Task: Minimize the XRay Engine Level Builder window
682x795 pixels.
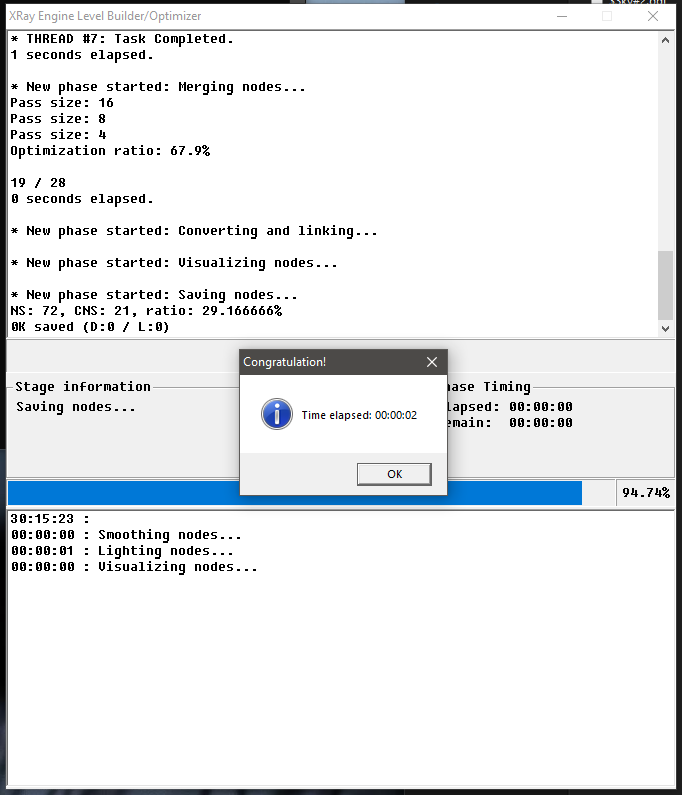Action: click(562, 16)
